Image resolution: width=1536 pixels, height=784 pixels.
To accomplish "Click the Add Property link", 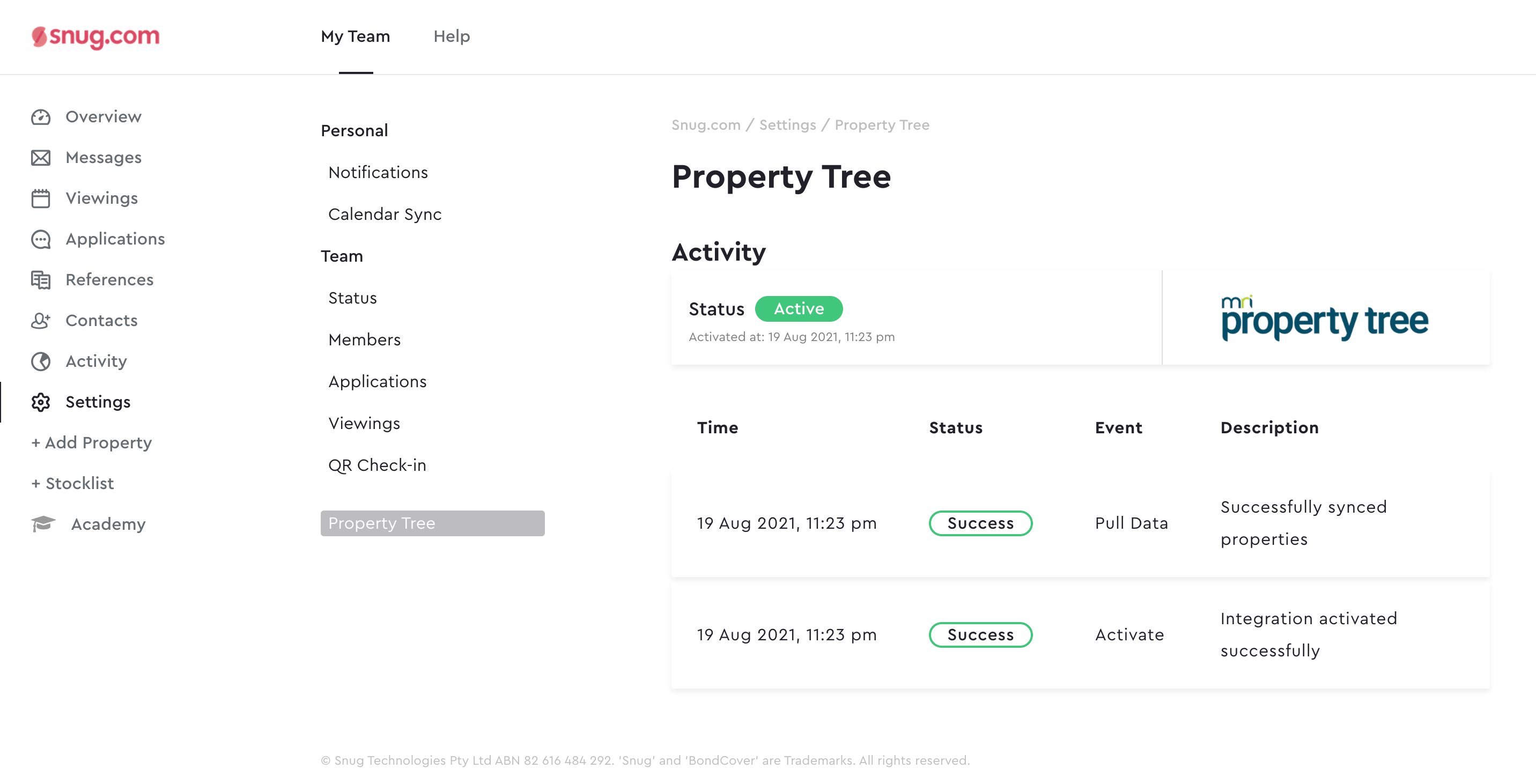I will [x=92, y=443].
